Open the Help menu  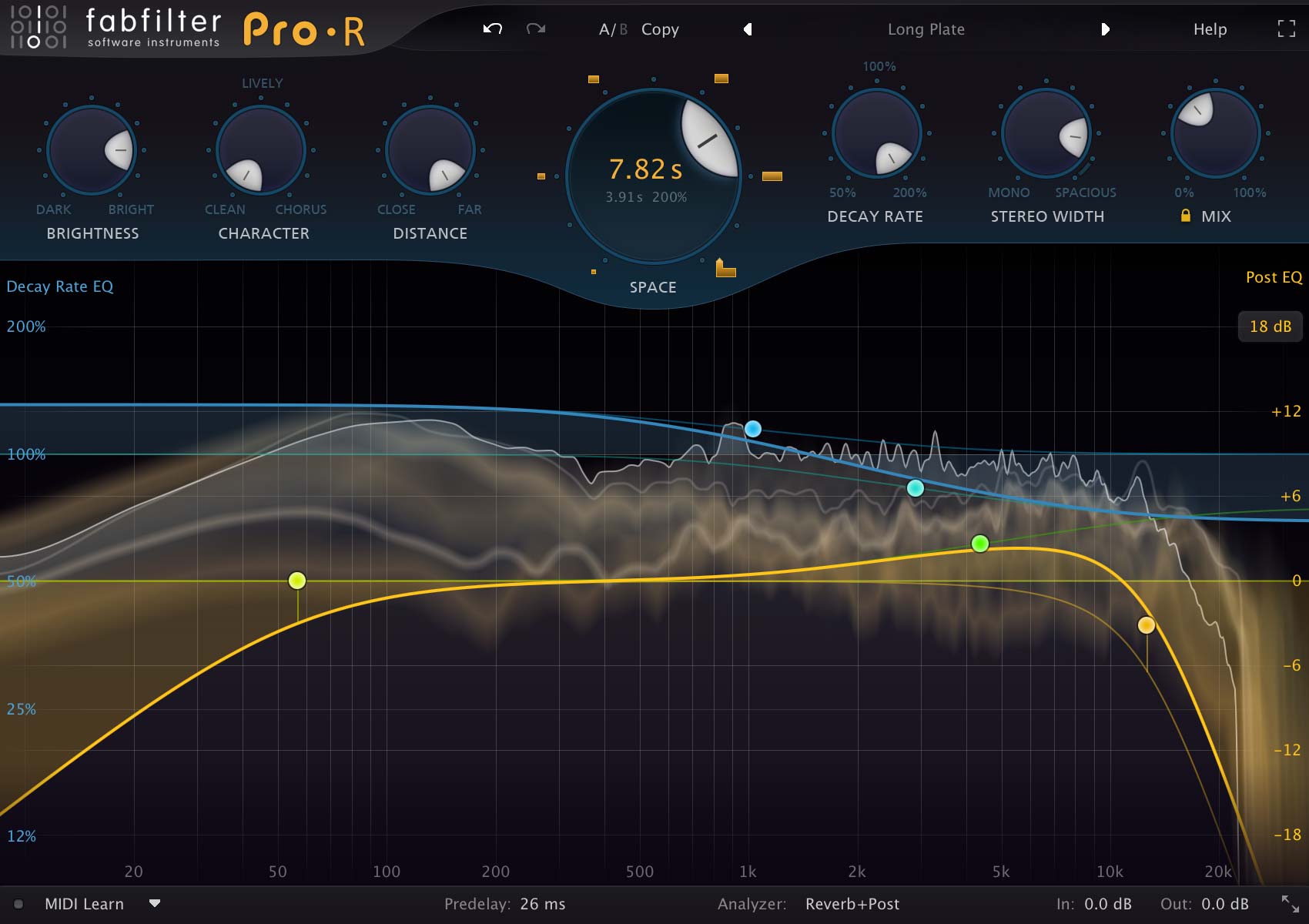1210,29
